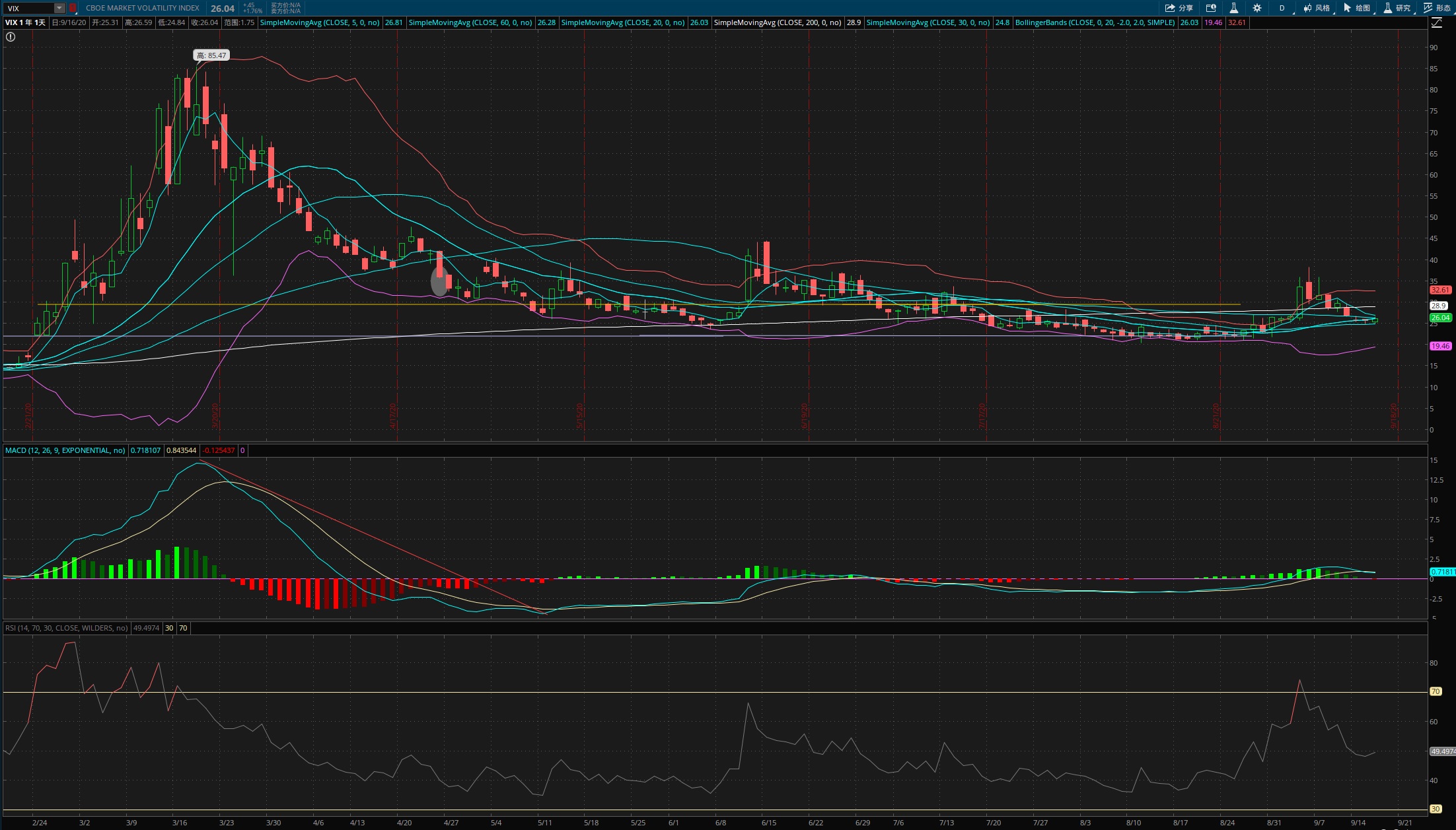The image size is (1456, 830).
Task: Click the SimpleMovingAvg (CLOSE, 200) study label
Action: (x=778, y=22)
